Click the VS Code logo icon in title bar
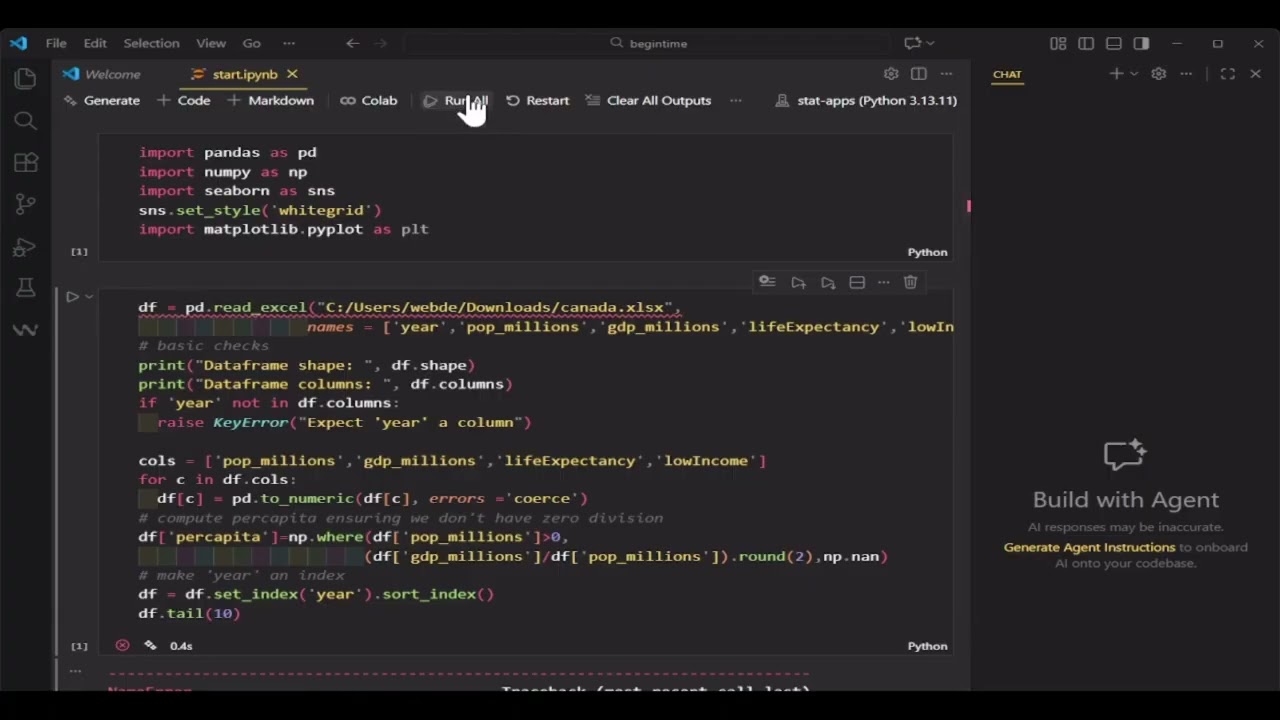This screenshot has width=1280, height=720. 18,43
